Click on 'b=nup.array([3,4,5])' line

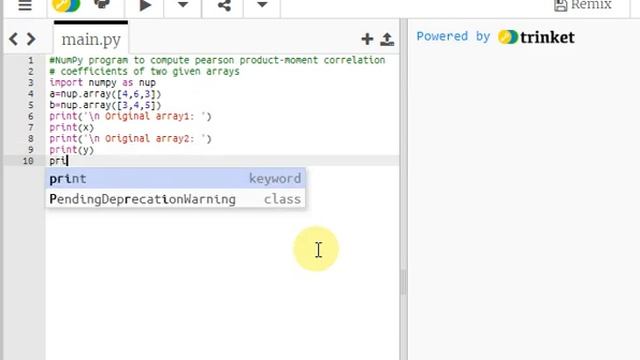point(105,105)
